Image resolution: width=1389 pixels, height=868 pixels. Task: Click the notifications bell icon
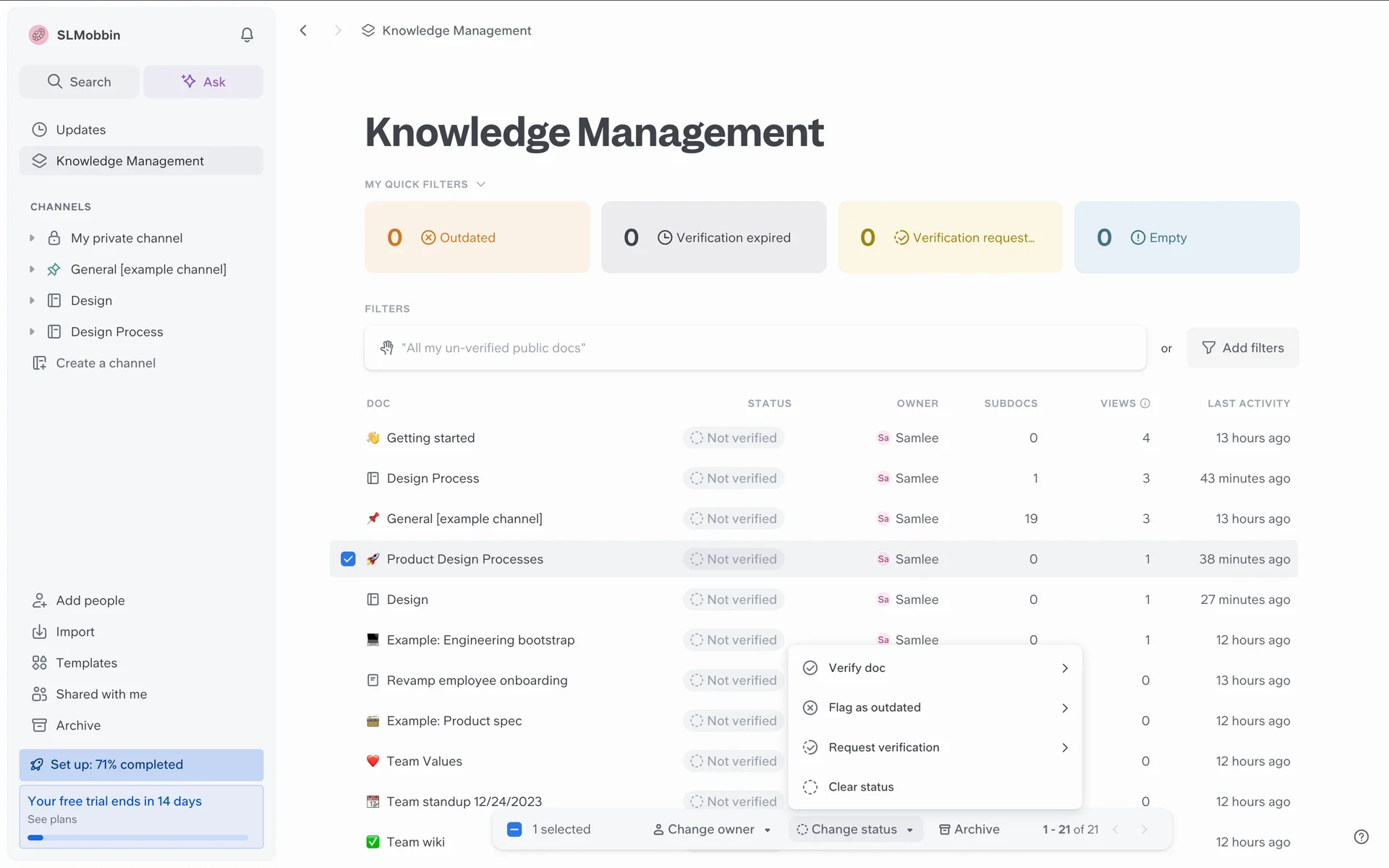[247, 35]
